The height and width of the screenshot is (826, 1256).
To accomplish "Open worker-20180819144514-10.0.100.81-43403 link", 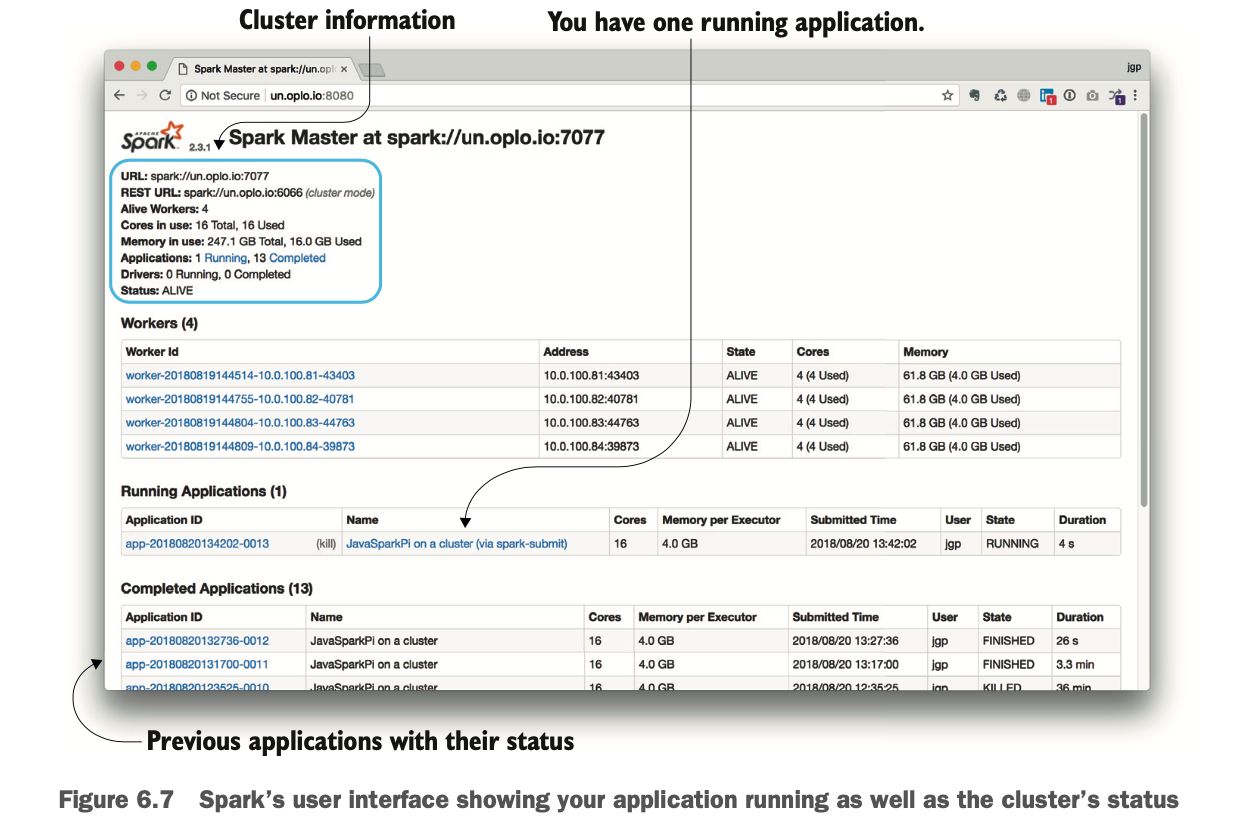I will (240, 376).
